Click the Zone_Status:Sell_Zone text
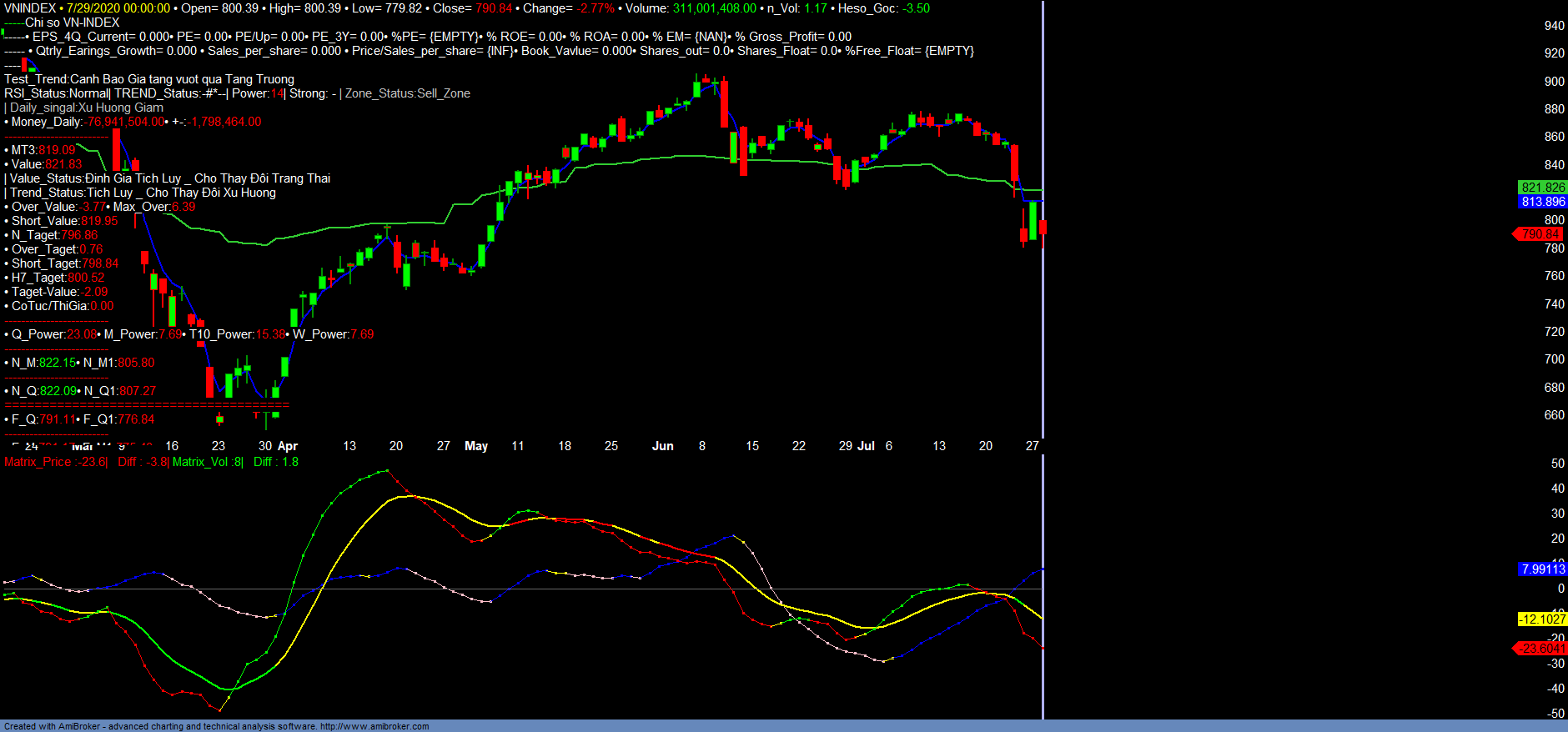The width and height of the screenshot is (1568, 732). point(407,93)
